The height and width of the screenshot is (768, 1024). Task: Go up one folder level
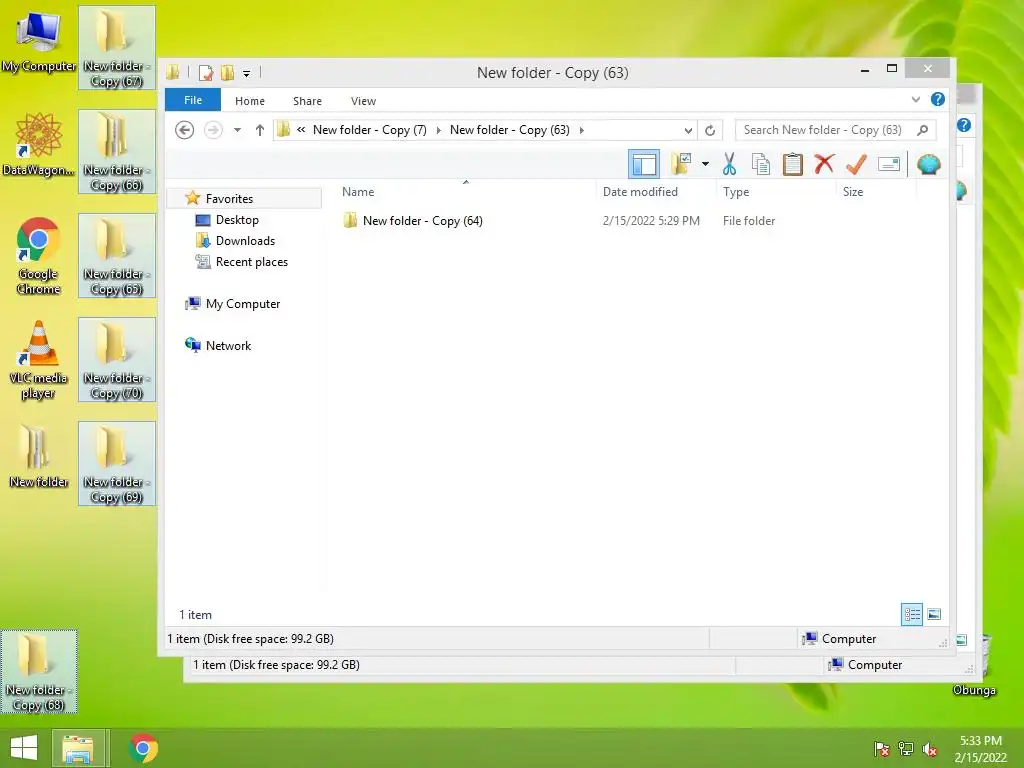(x=260, y=130)
